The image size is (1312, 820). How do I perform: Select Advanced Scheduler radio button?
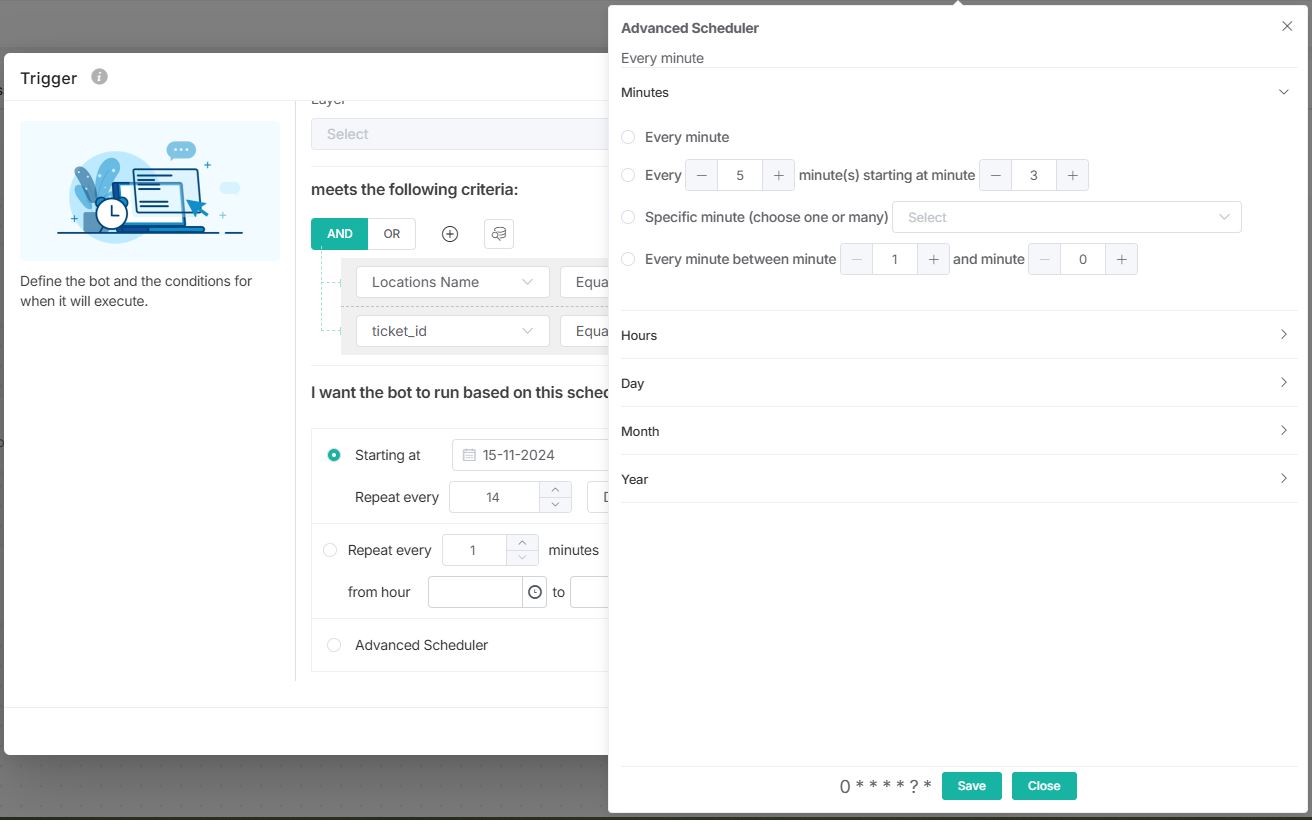(x=334, y=645)
